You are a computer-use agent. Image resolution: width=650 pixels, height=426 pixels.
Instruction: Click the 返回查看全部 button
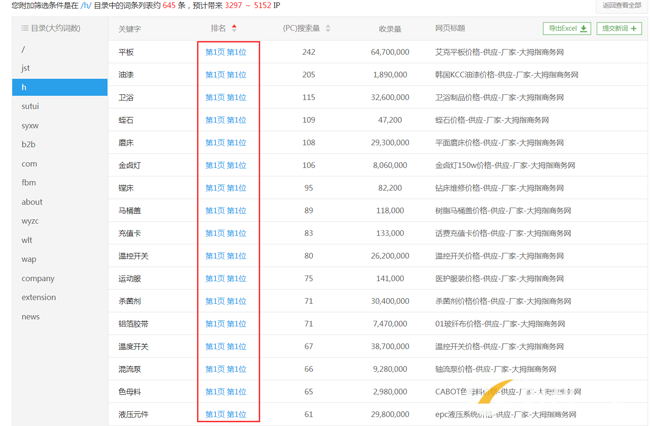[x=621, y=5]
